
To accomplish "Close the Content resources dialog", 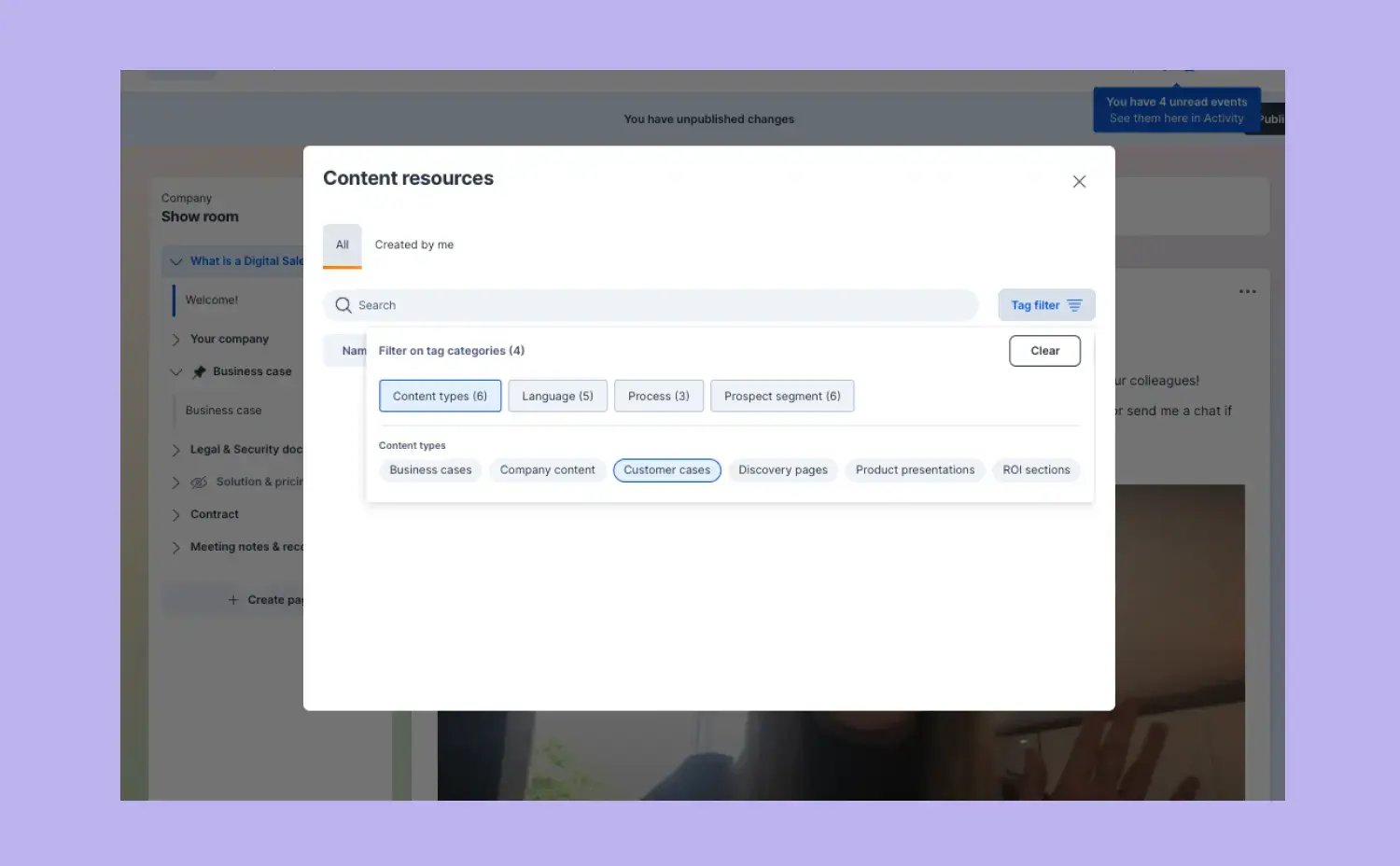I will click(1079, 182).
